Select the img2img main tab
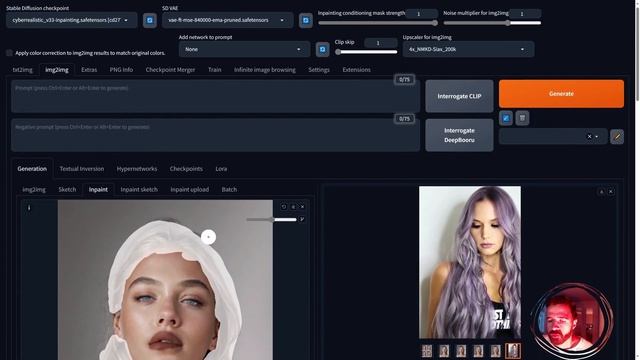640x360 pixels. (x=57, y=70)
